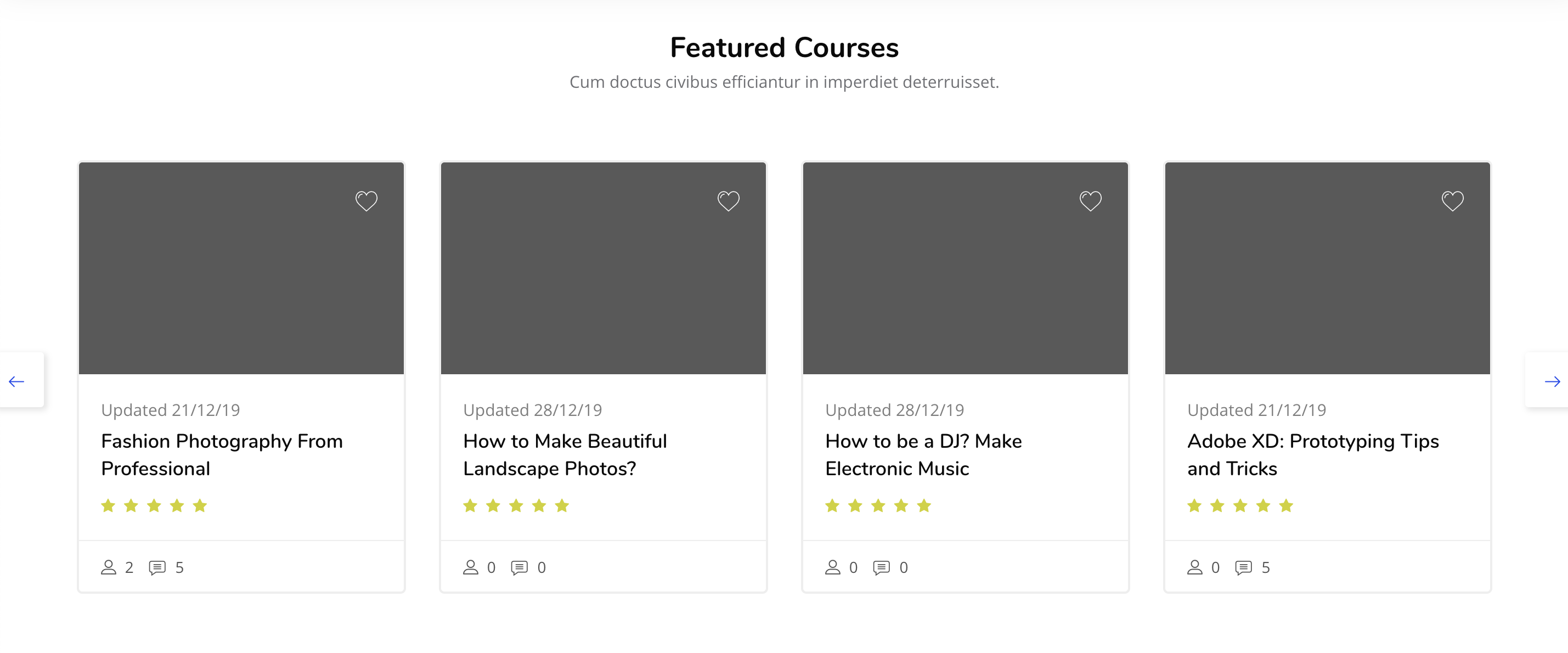Image resolution: width=1568 pixels, height=653 pixels.
Task: Favorite the Fashion Photography course with heart icon
Action: click(x=366, y=201)
